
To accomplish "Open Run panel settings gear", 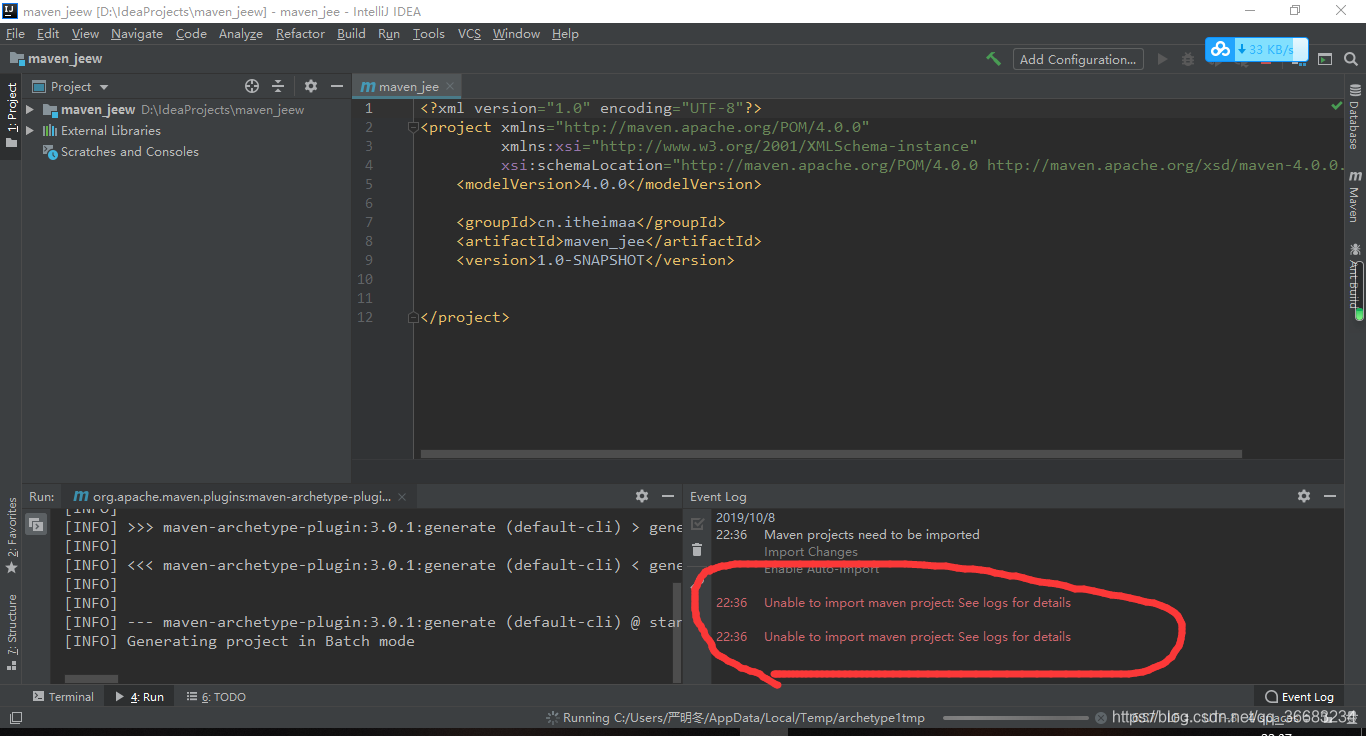I will [642, 496].
